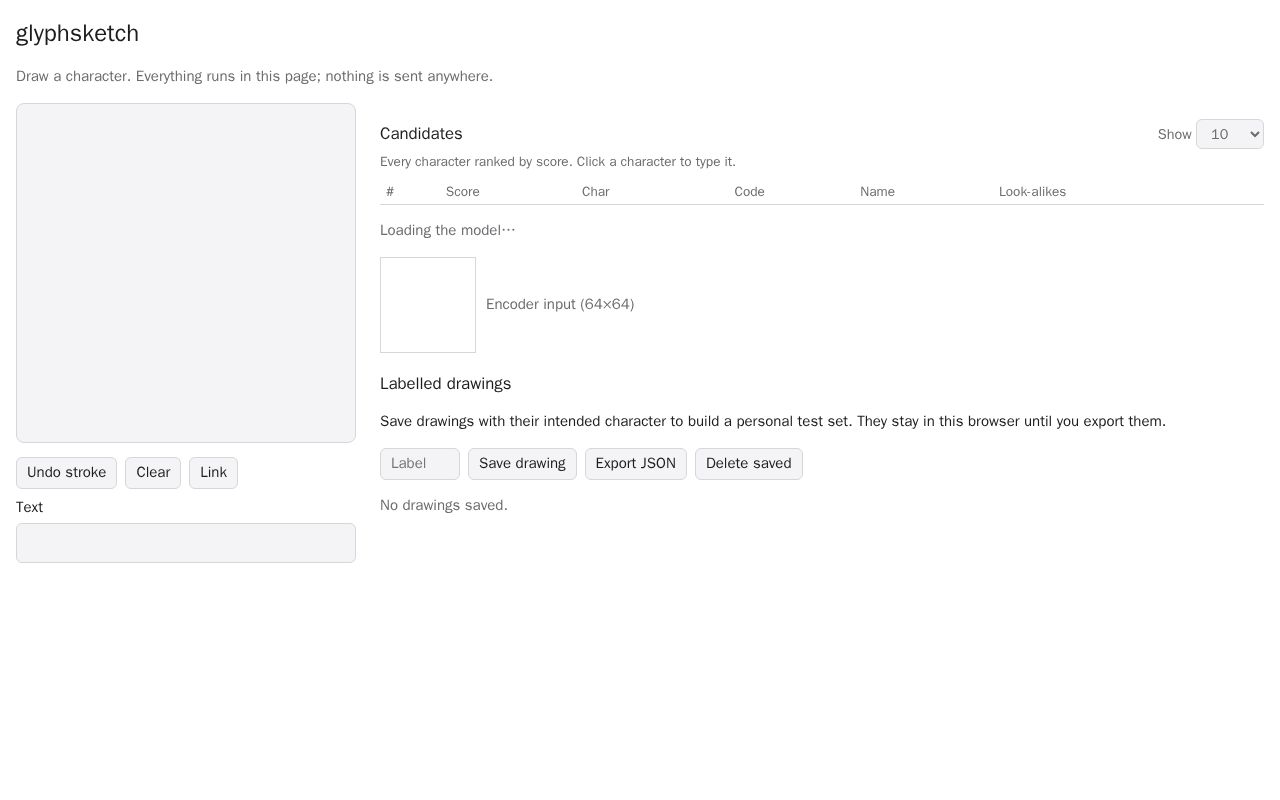Viewport: 1280px width, 800px height.
Task: Save drawing to the test set
Action: [522, 464]
